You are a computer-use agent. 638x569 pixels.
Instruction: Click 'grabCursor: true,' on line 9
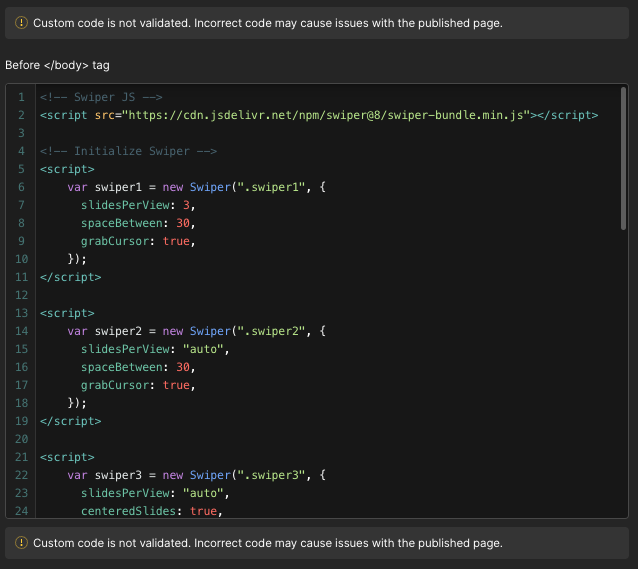tap(138, 241)
